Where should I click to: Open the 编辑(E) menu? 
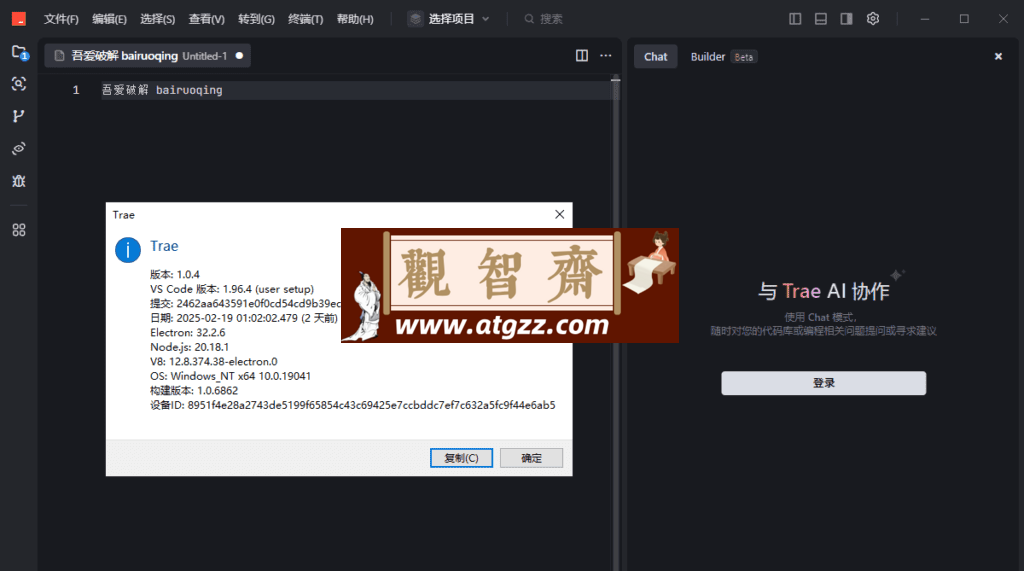tap(109, 19)
